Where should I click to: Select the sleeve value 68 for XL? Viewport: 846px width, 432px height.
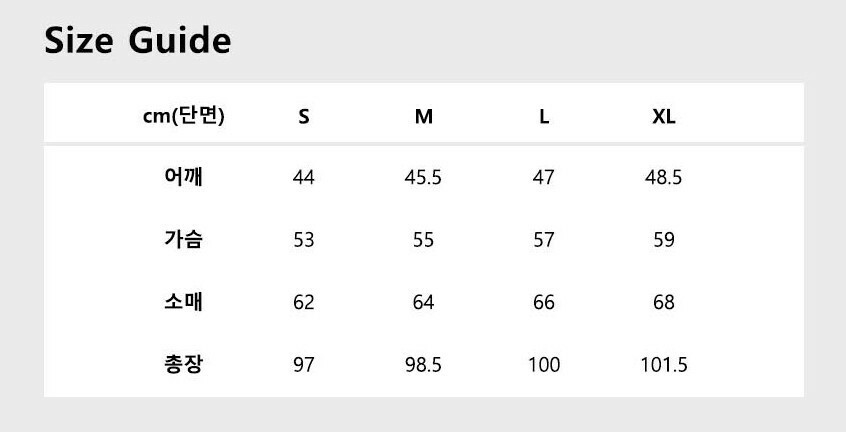pyautogui.click(x=664, y=302)
